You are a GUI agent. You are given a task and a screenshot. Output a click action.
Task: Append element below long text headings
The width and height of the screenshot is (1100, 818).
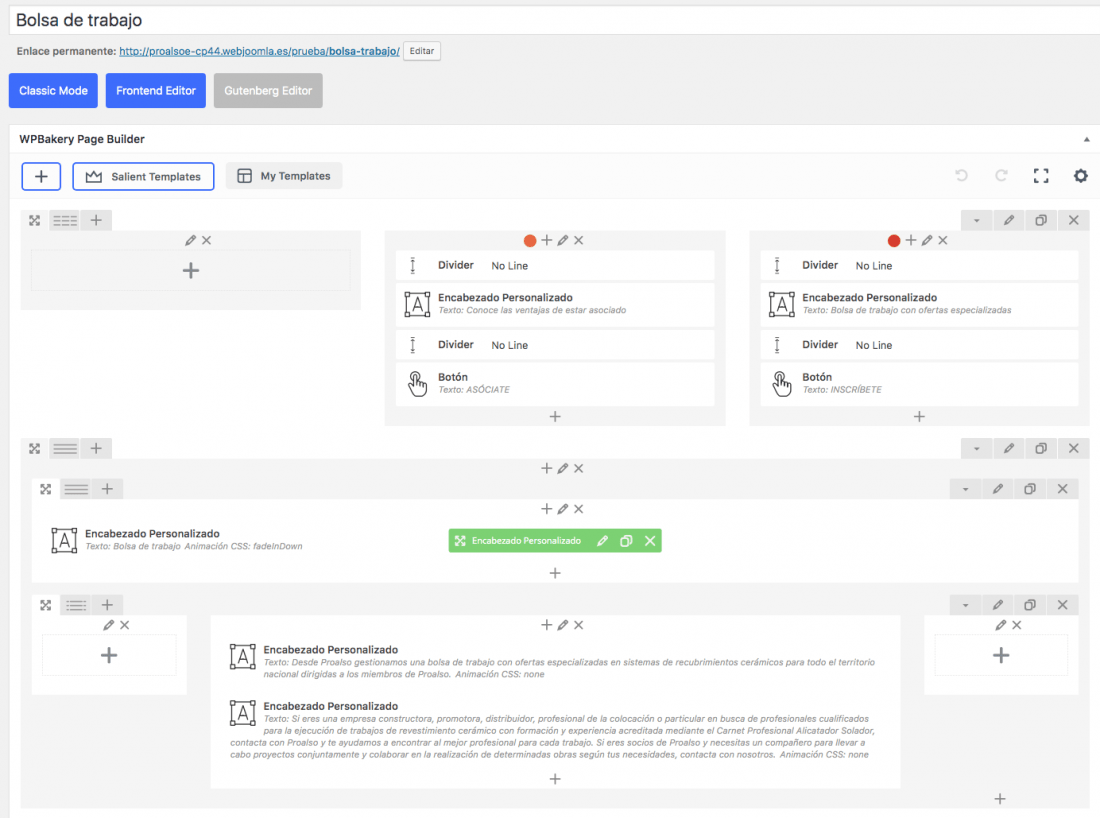coord(555,779)
